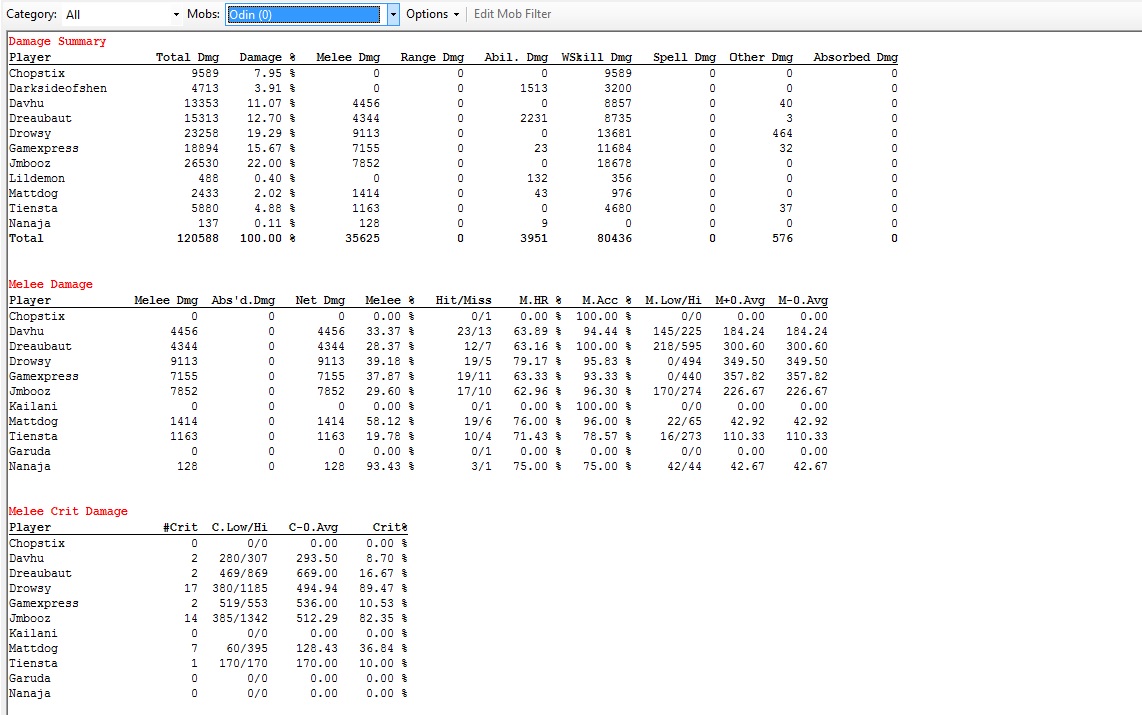Click Lildemon in the Damage Summary table
The width and height of the screenshot is (1142, 715).
(36, 179)
